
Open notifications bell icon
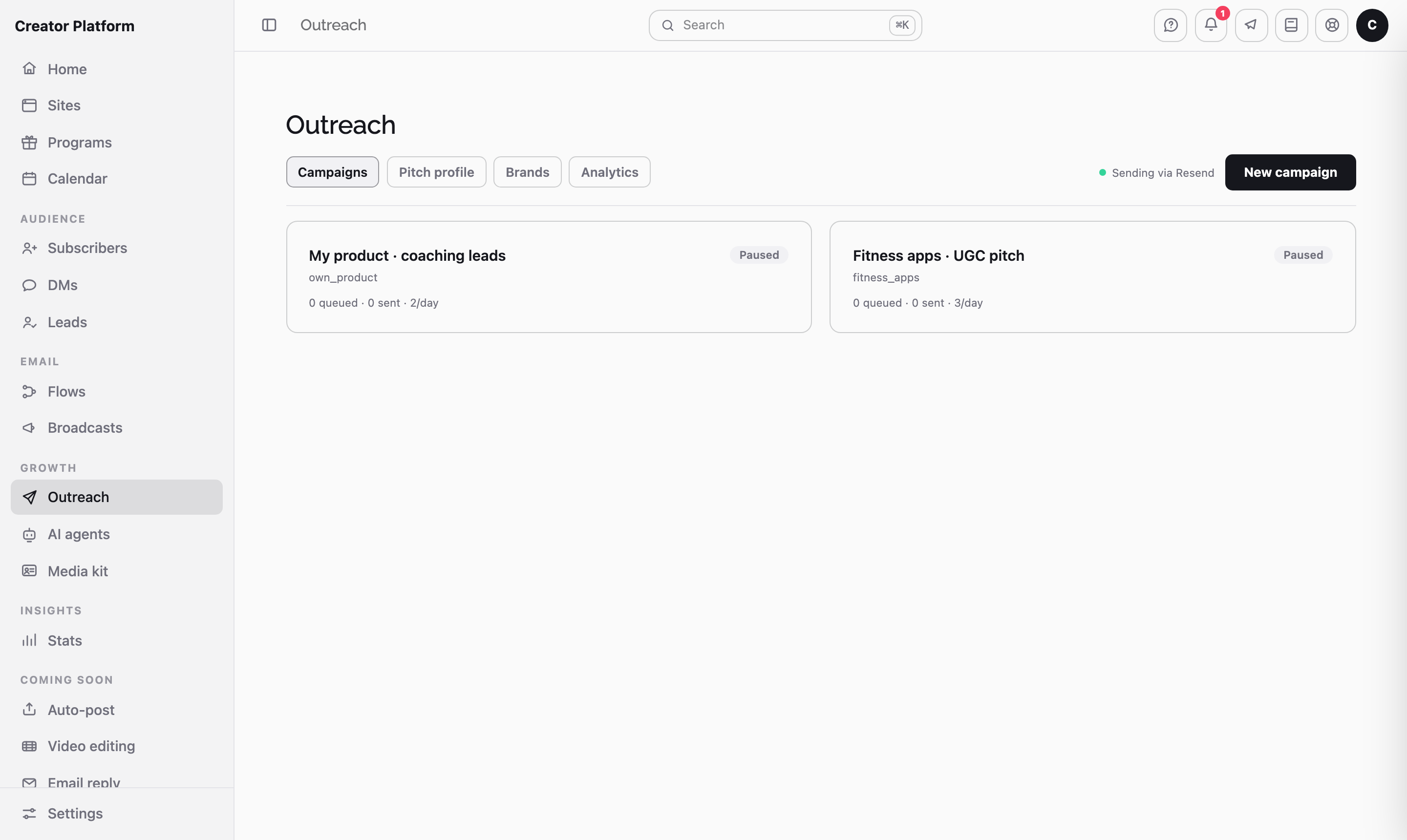point(1211,25)
